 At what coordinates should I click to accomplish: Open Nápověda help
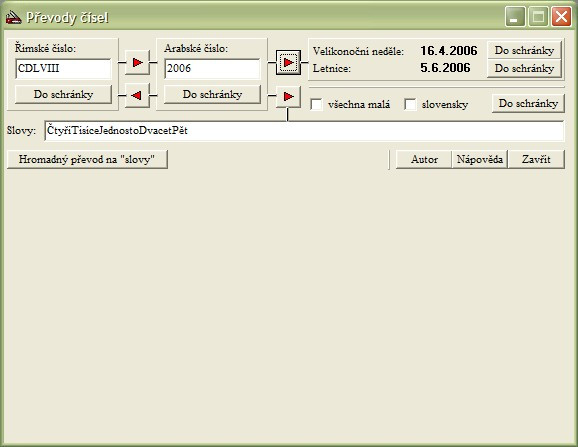coord(480,160)
